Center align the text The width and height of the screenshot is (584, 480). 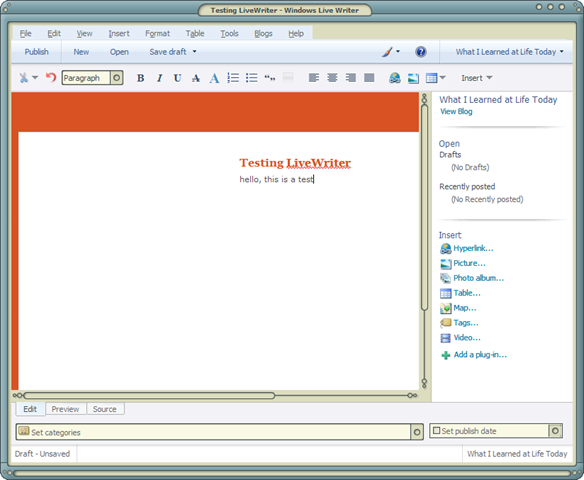(332, 77)
